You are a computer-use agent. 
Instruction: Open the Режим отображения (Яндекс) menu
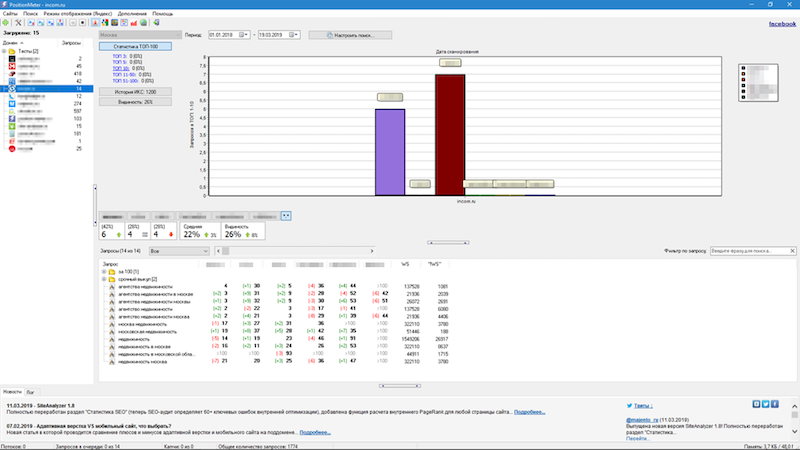click(x=78, y=14)
